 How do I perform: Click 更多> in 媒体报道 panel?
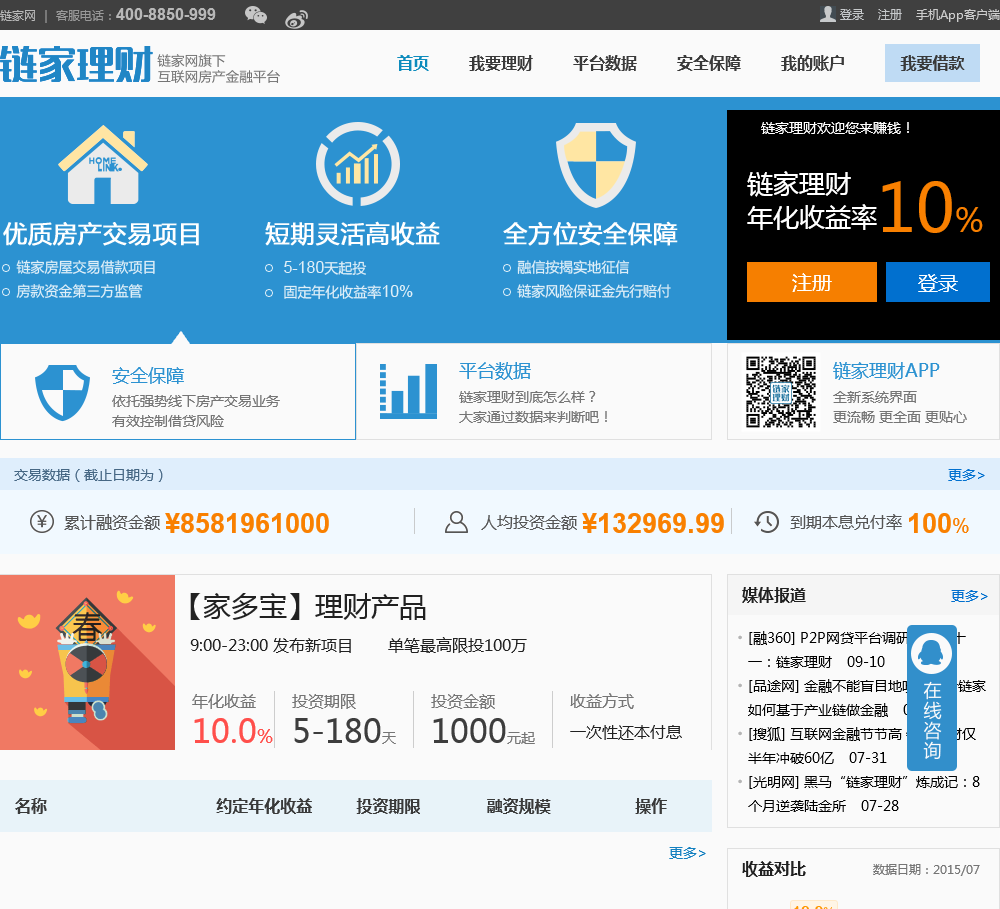pyautogui.click(x=969, y=596)
